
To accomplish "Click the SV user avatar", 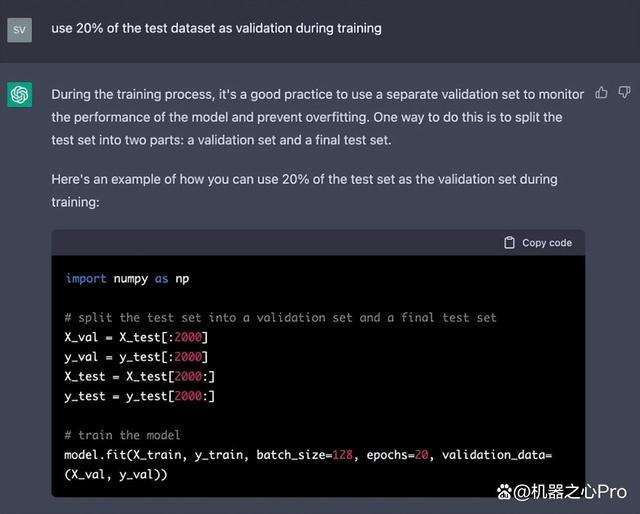I will (x=19, y=29).
